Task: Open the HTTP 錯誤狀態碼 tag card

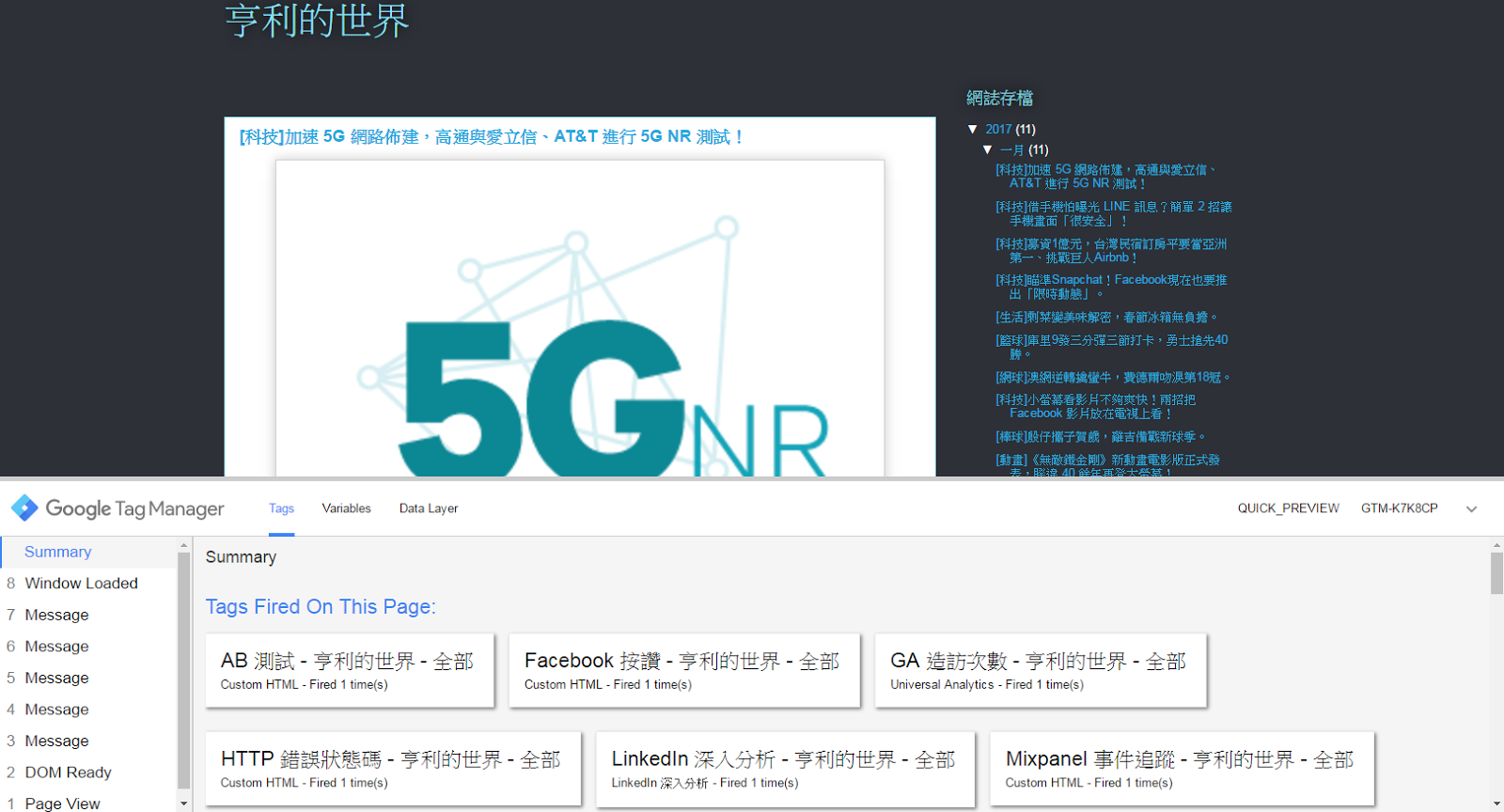Action: 393,769
